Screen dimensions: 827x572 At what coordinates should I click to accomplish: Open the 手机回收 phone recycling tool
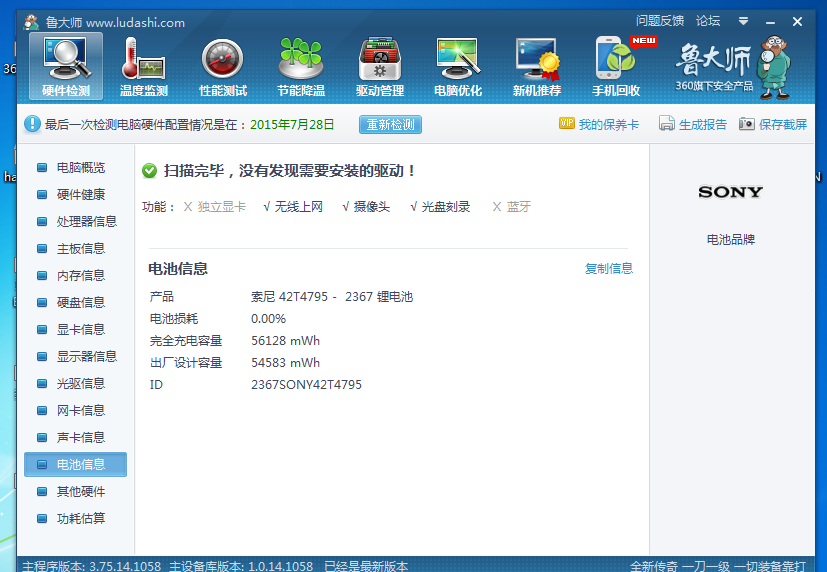click(616, 66)
